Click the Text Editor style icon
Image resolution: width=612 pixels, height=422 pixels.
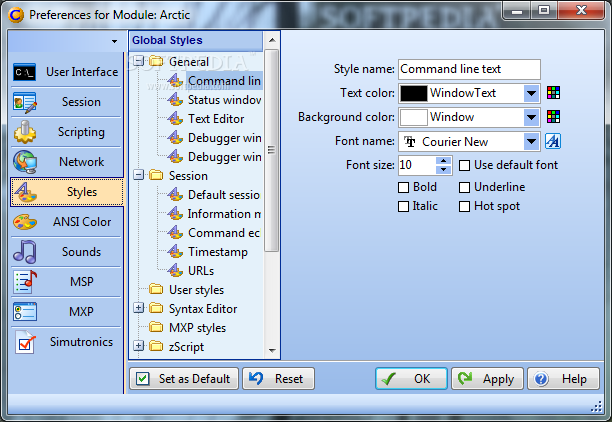[175, 118]
